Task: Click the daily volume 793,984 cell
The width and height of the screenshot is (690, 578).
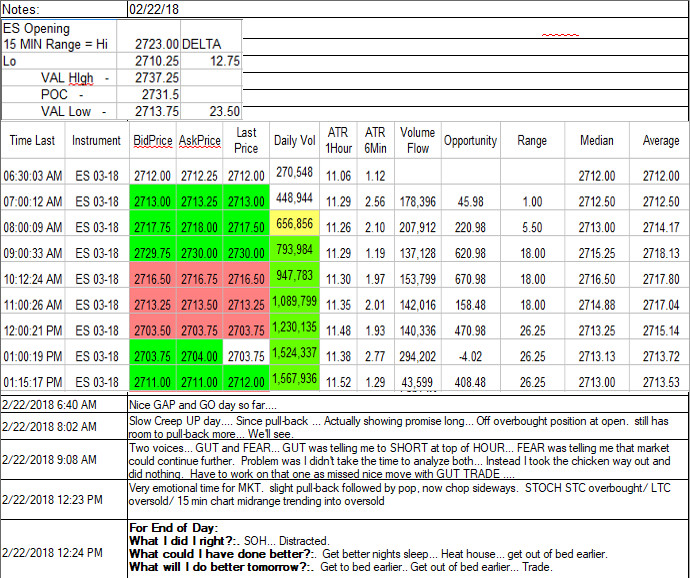Action: point(295,249)
